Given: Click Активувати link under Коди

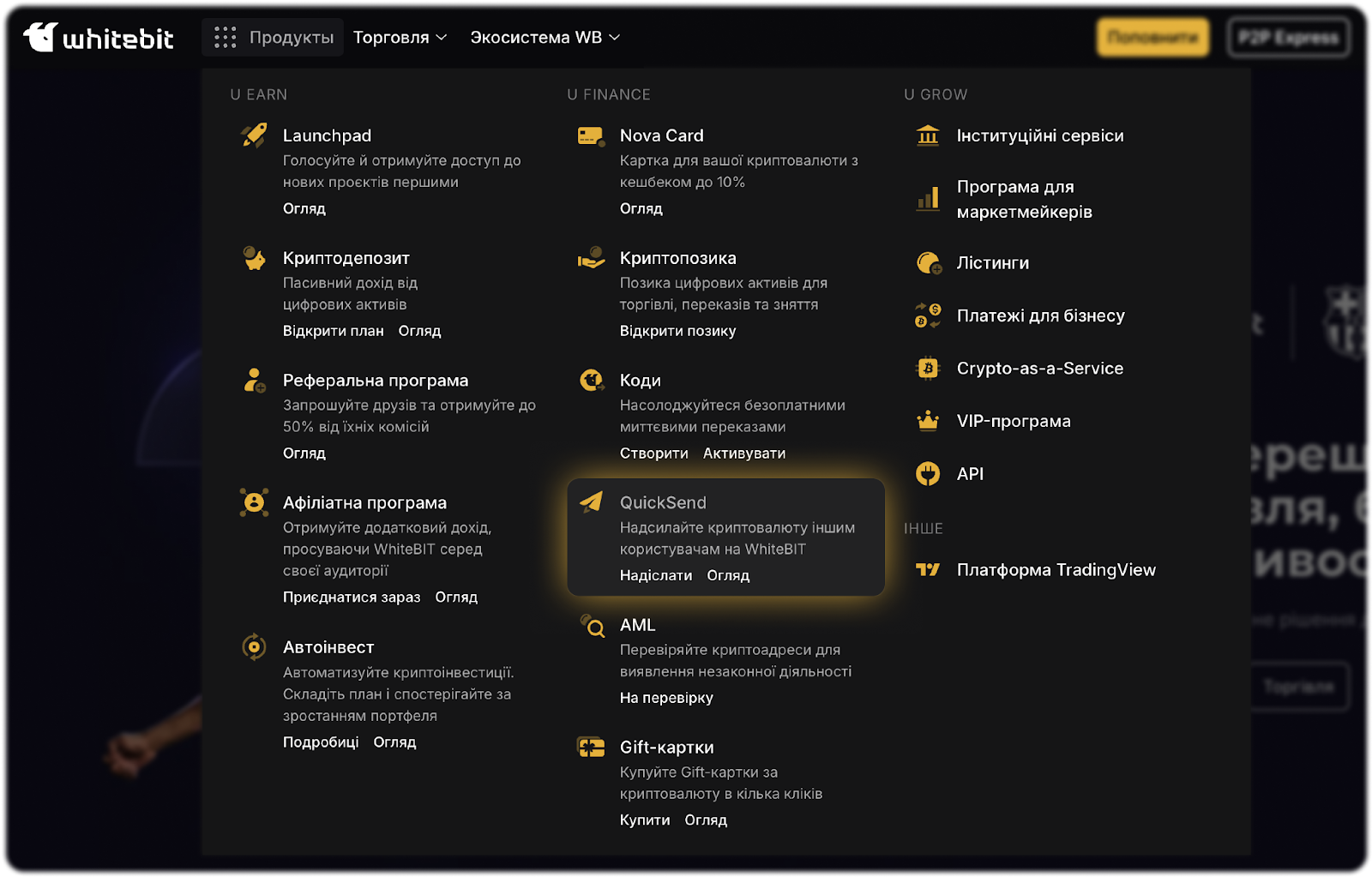Looking at the screenshot, I should point(743,454).
